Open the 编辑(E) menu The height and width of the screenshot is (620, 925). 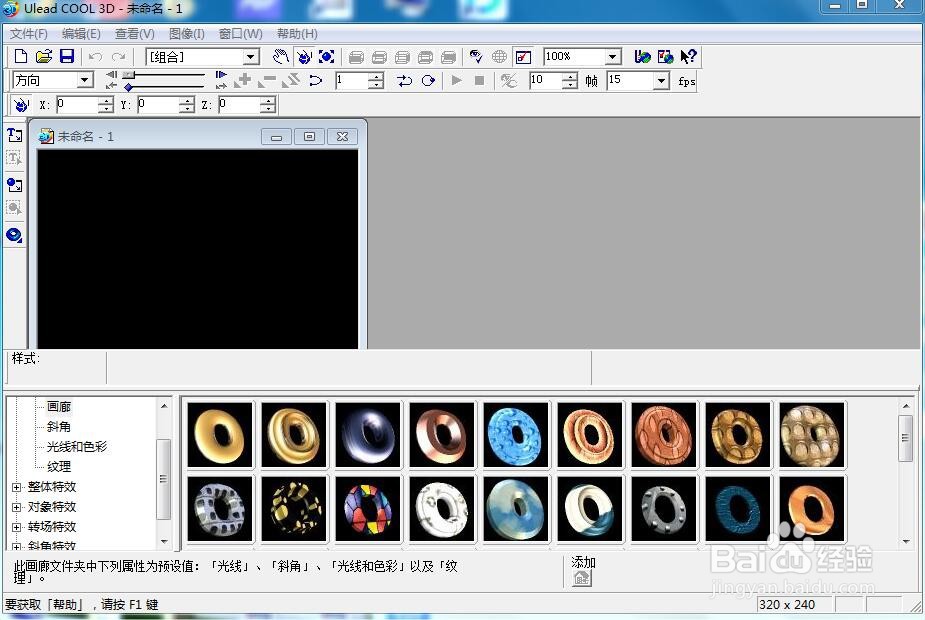pyautogui.click(x=81, y=34)
